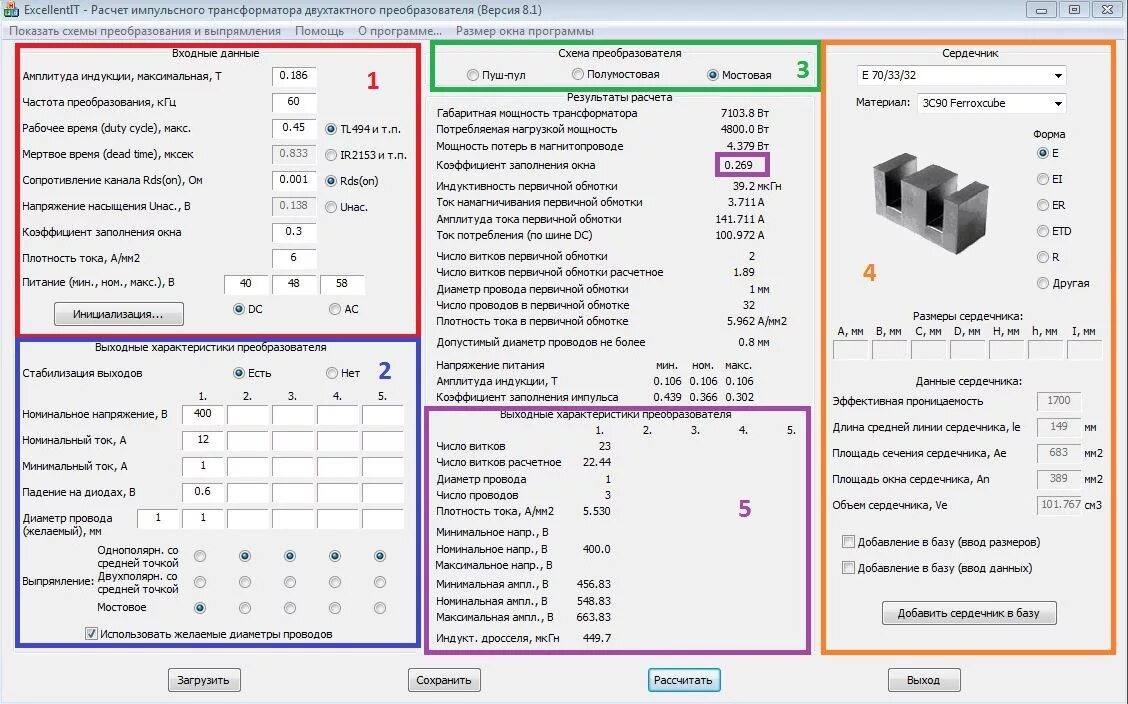Toggle Использовать желаемые диаметры проводов checkbox
This screenshot has width=1128, height=704.
pos(91,634)
